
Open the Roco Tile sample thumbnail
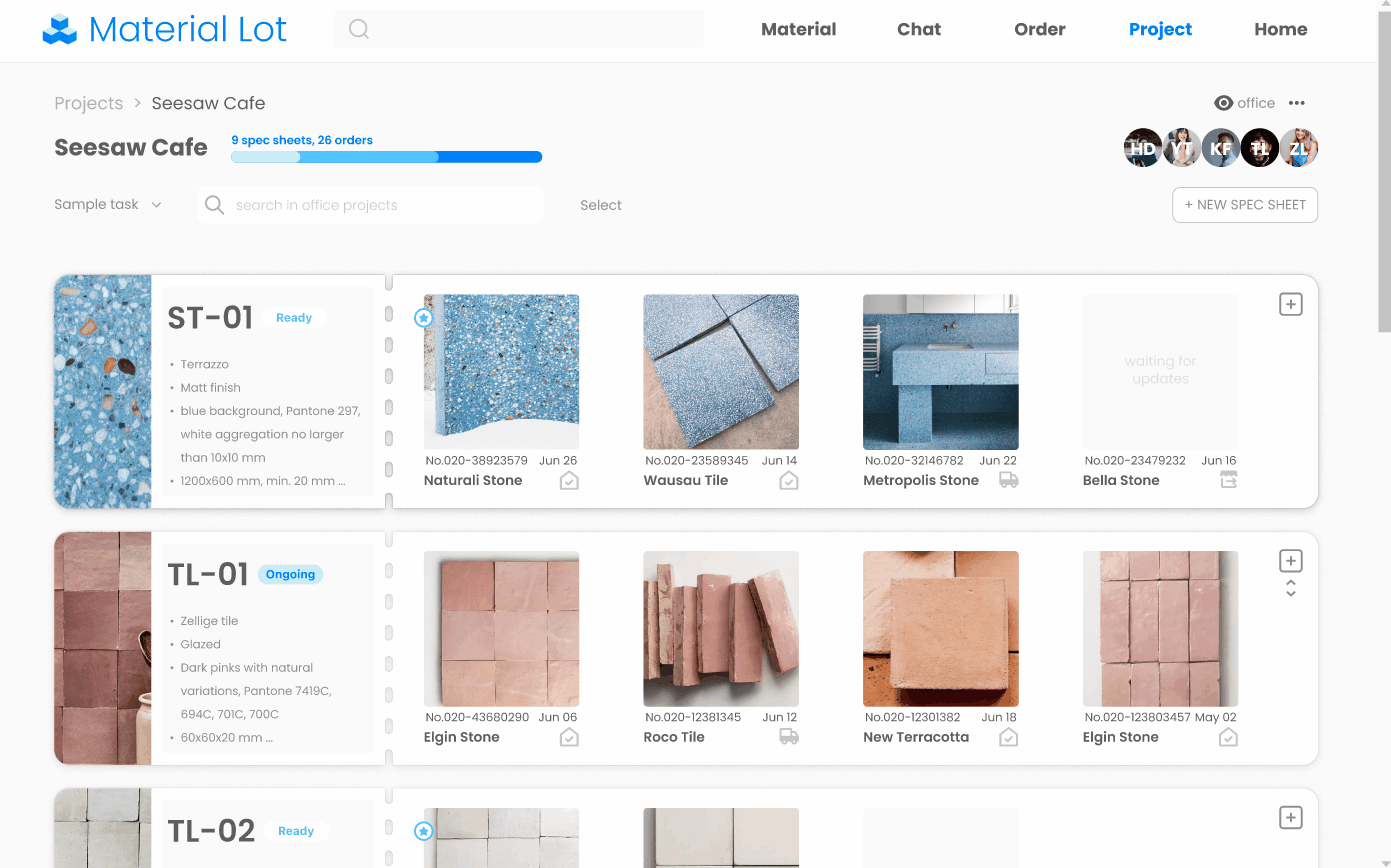coord(721,628)
